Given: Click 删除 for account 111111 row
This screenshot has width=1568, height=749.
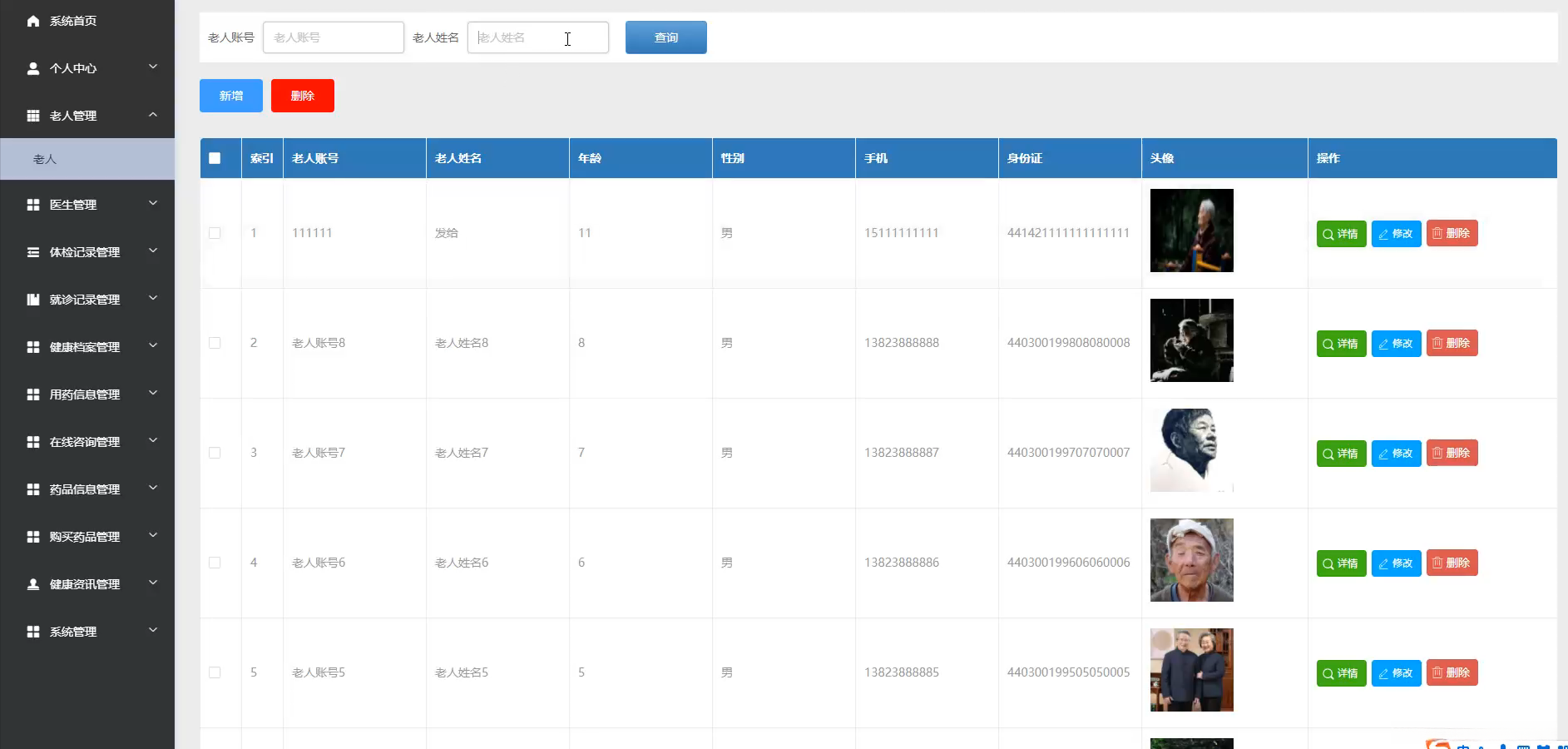Looking at the screenshot, I should [1452, 233].
